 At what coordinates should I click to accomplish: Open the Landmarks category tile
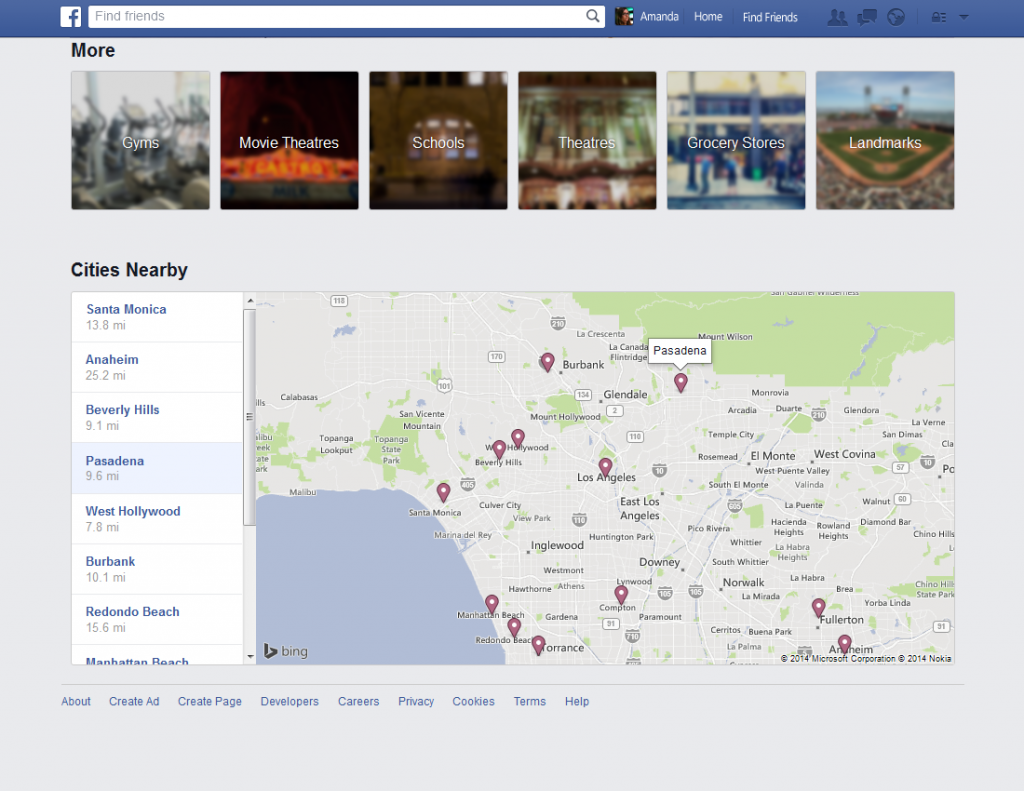point(885,140)
